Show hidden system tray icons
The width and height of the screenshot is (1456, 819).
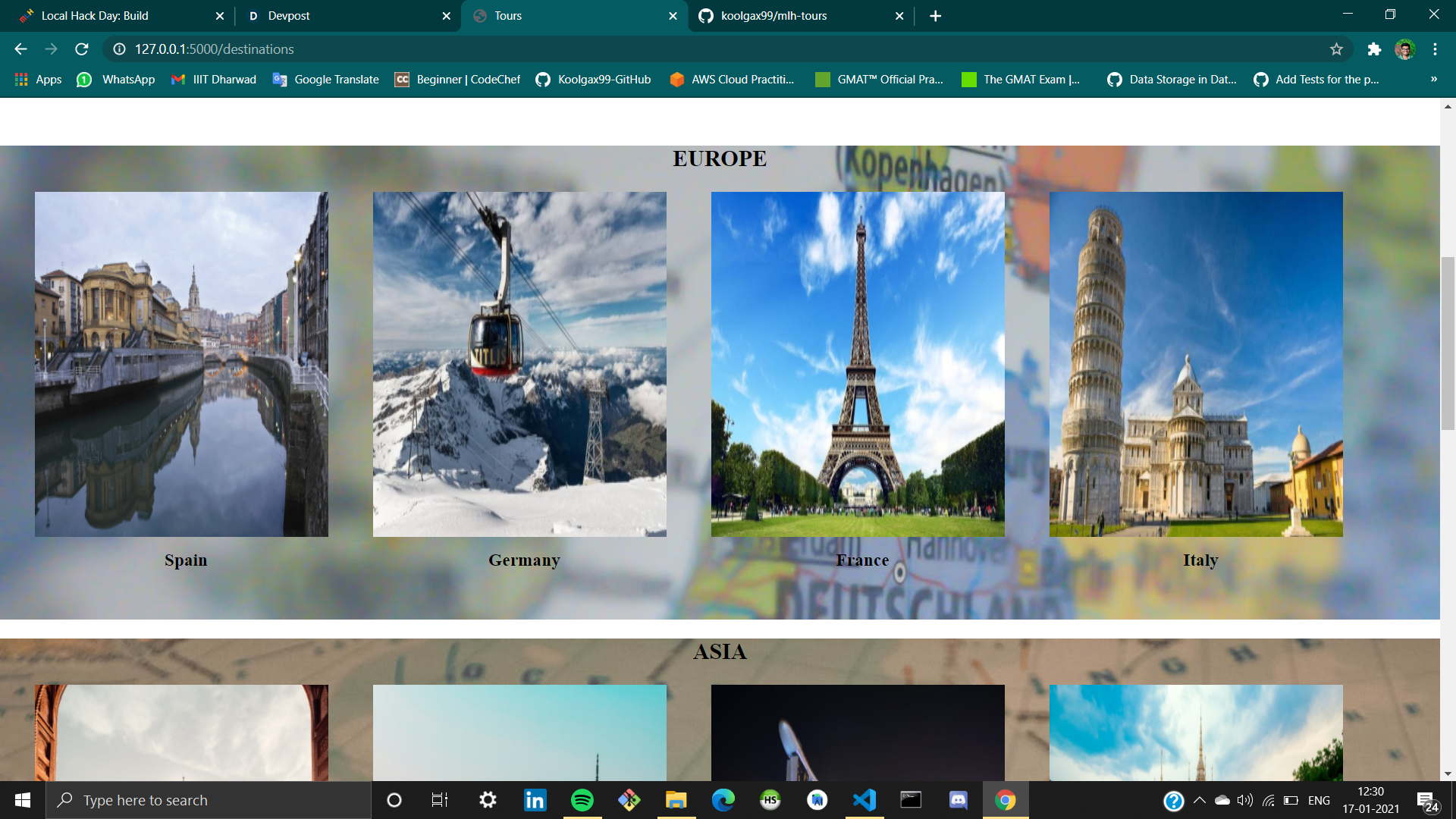(x=1199, y=800)
